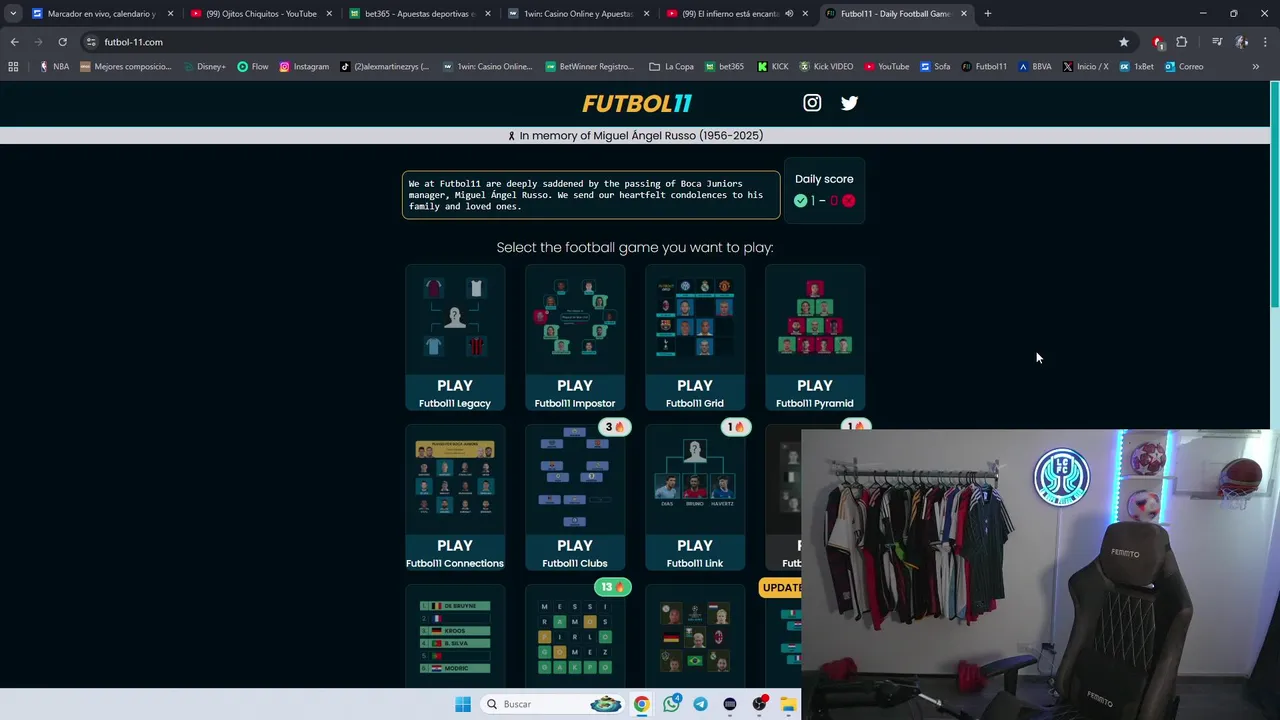Open a new browser tab

point(988,14)
